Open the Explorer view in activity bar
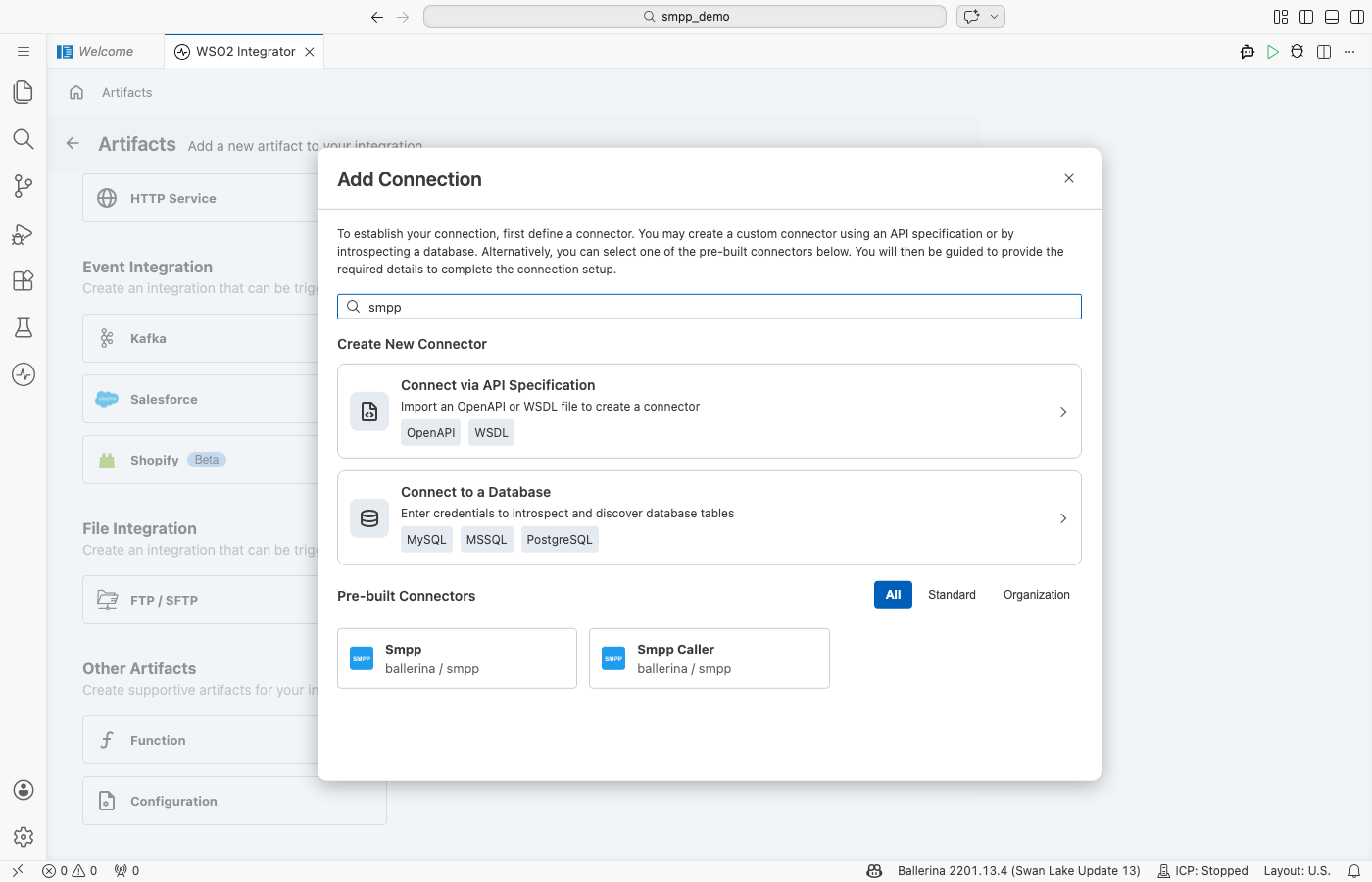This screenshot has width=1372, height=882. 24,91
